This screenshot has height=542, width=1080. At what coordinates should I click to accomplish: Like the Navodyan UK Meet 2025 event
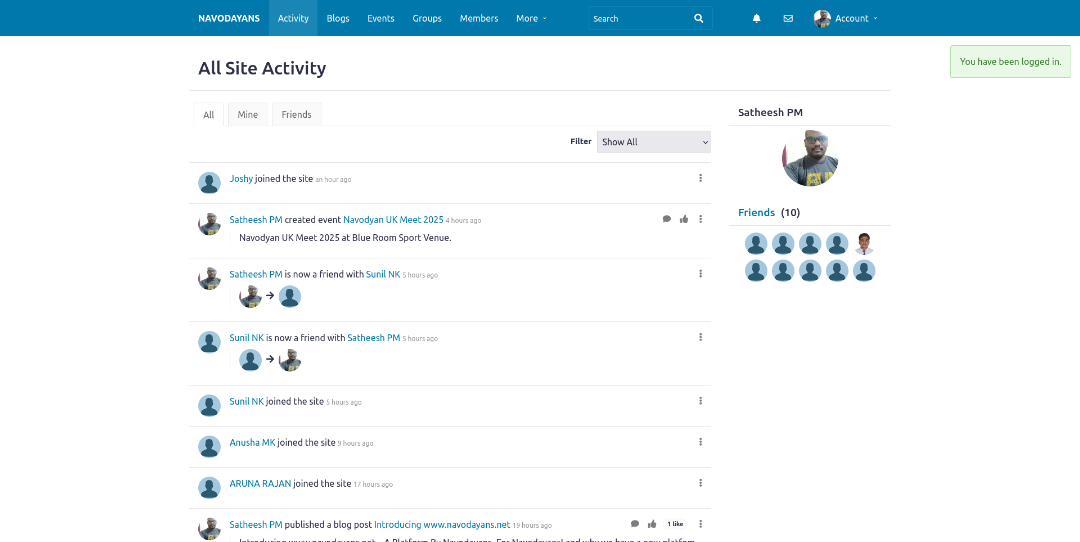(x=684, y=219)
